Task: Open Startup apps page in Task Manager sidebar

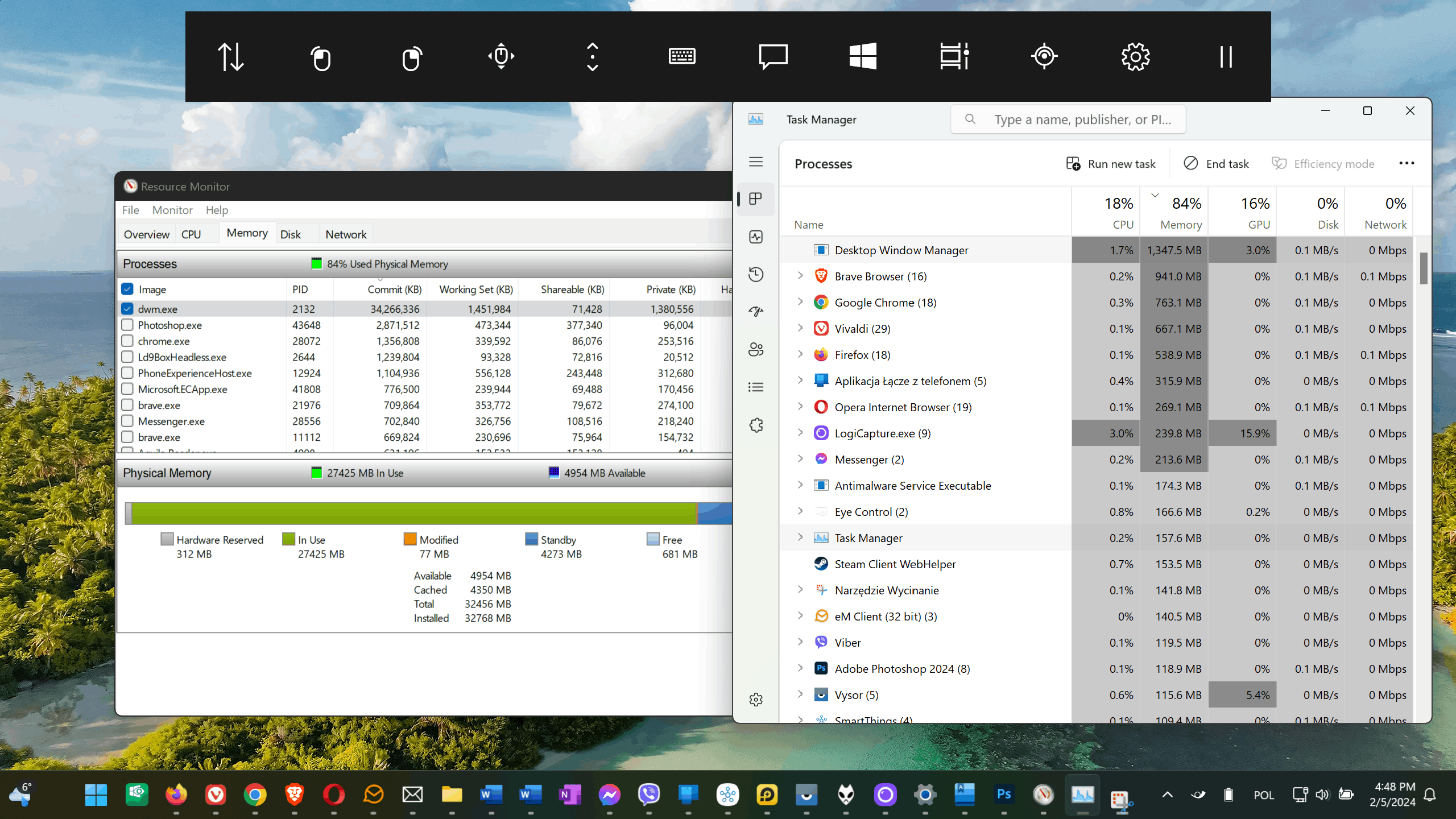Action: 756,312
